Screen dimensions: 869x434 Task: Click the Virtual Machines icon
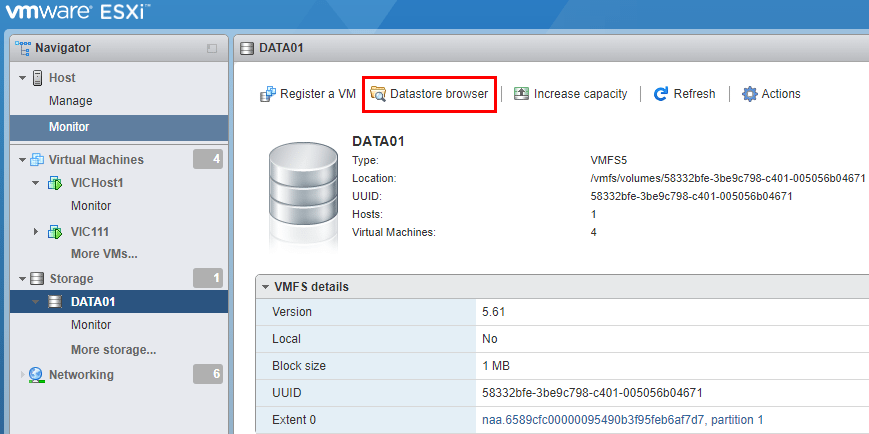pyautogui.click(x=37, y=160)
